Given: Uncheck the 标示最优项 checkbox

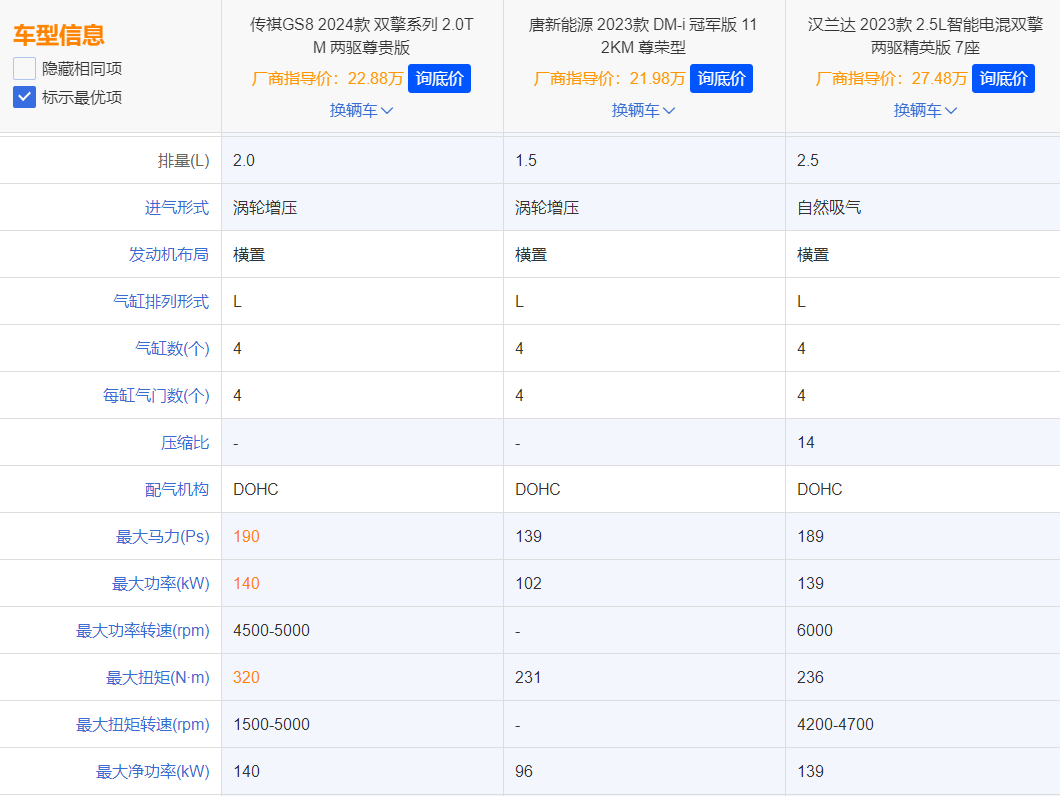Looking at the screenshot, I should point(23,97).
